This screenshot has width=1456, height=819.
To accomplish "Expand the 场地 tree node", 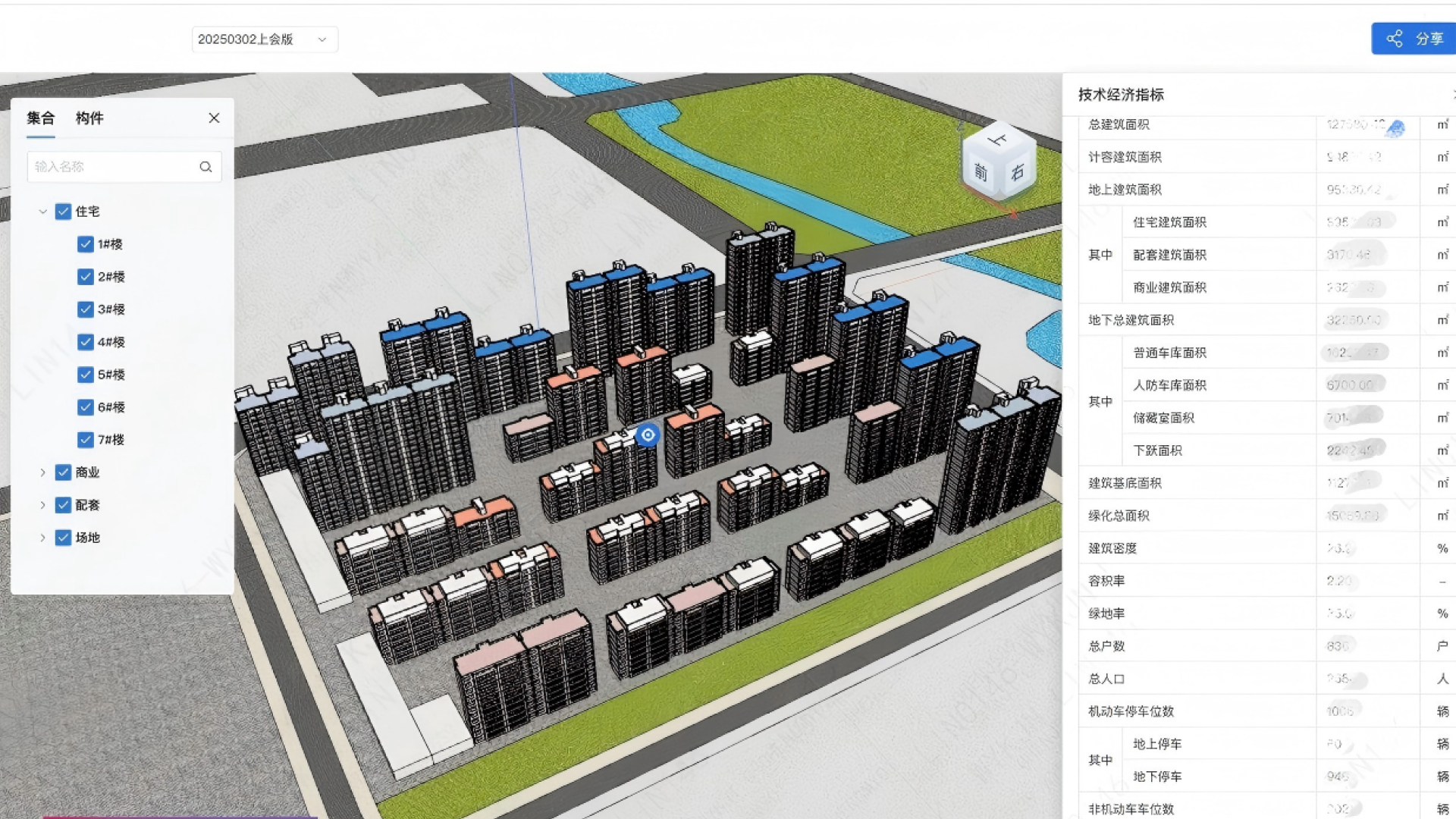I will pos(42,538).
